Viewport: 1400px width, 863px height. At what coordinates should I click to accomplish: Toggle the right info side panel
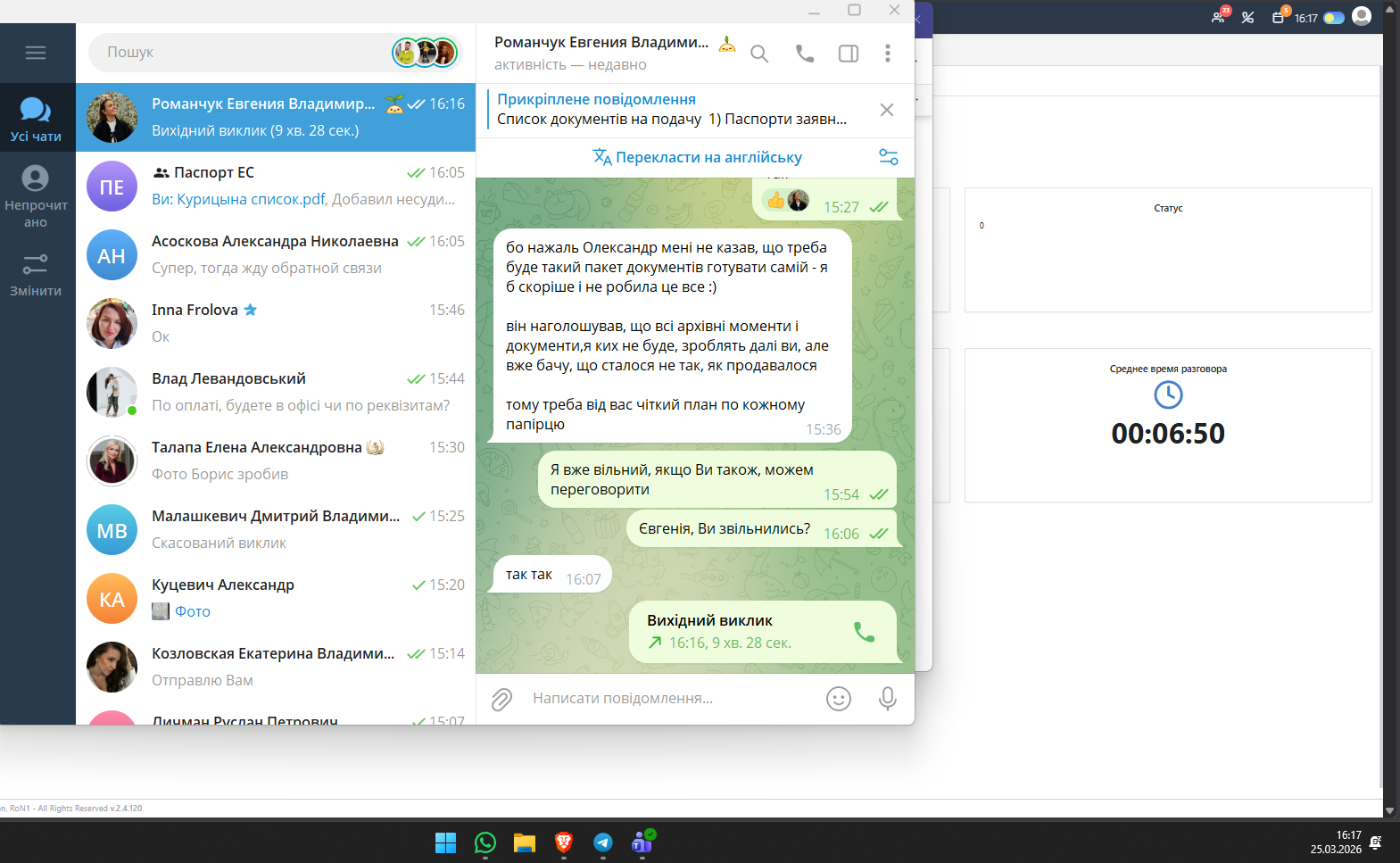click(849, 54)
